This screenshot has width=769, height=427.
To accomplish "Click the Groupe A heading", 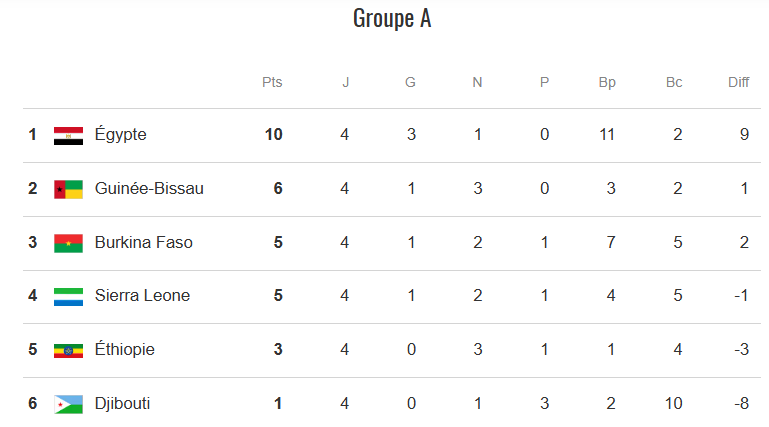I will click(392, 18).
